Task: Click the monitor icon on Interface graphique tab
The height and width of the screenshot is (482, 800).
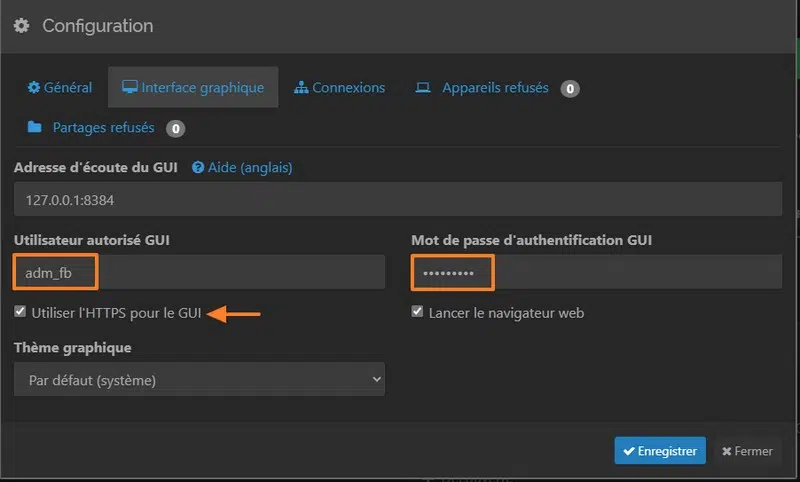Action: [130, 88]
